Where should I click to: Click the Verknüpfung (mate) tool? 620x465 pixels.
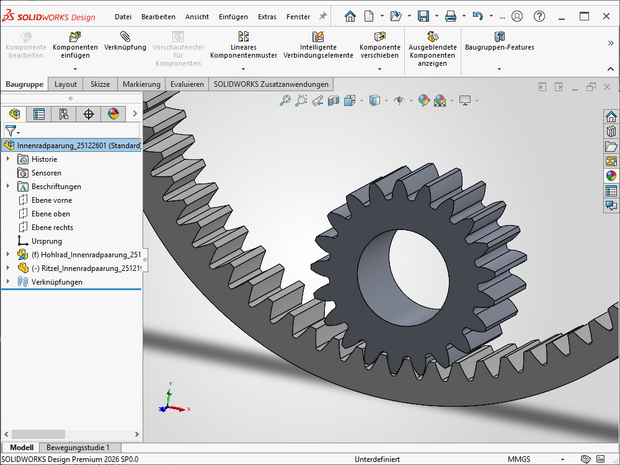[x=125, y=41]
